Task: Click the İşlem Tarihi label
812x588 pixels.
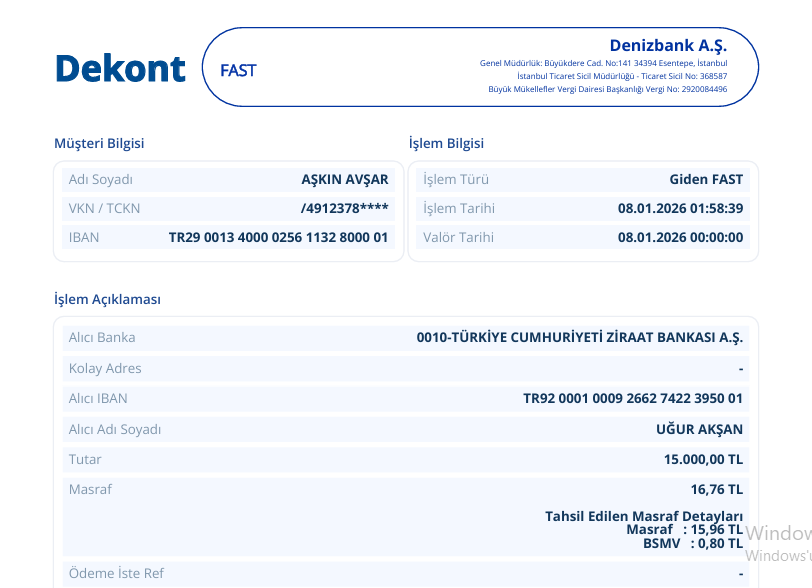Action: point(459,208)
